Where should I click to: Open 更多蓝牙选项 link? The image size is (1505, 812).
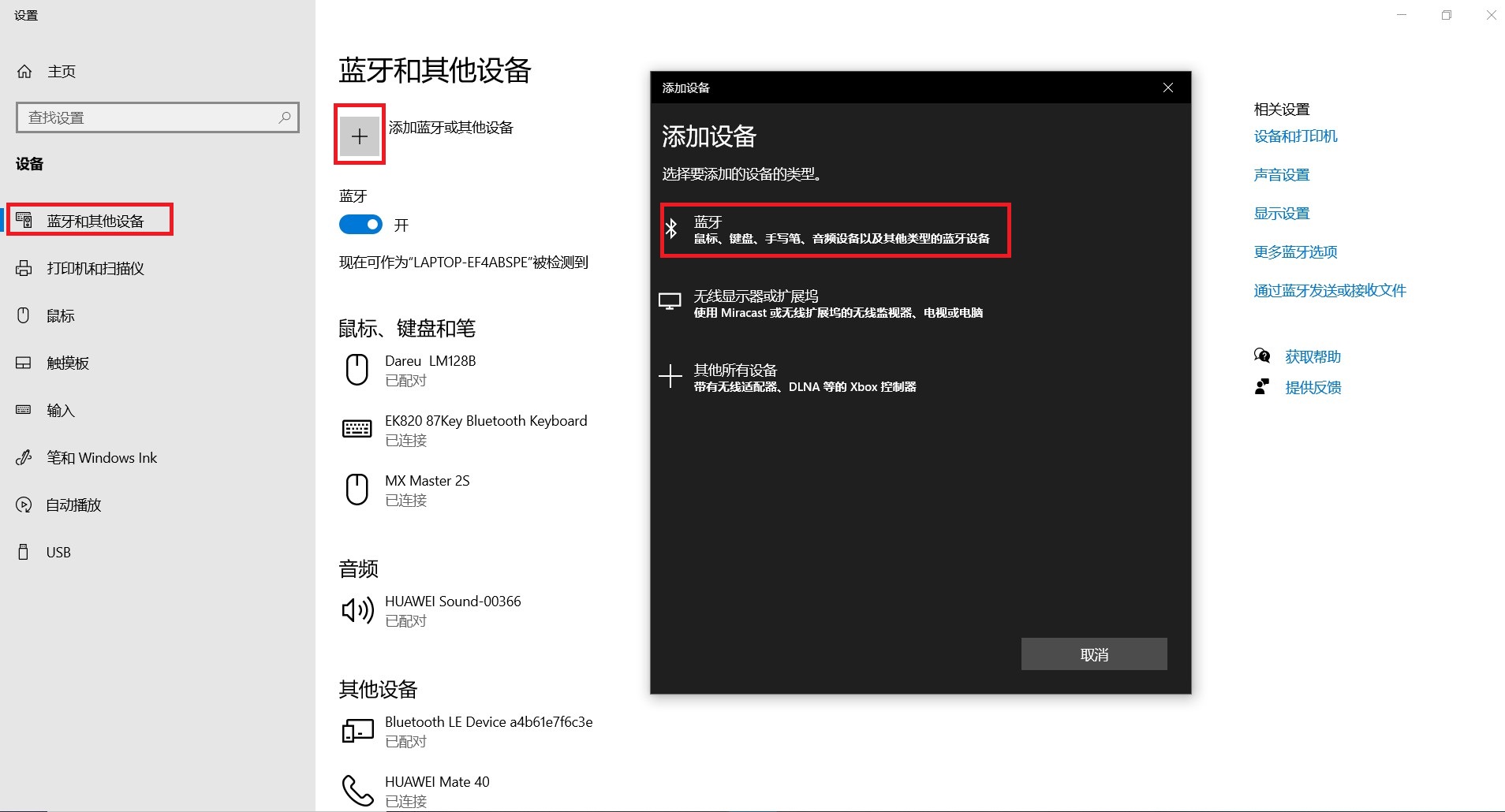[x=1295, y=252]
